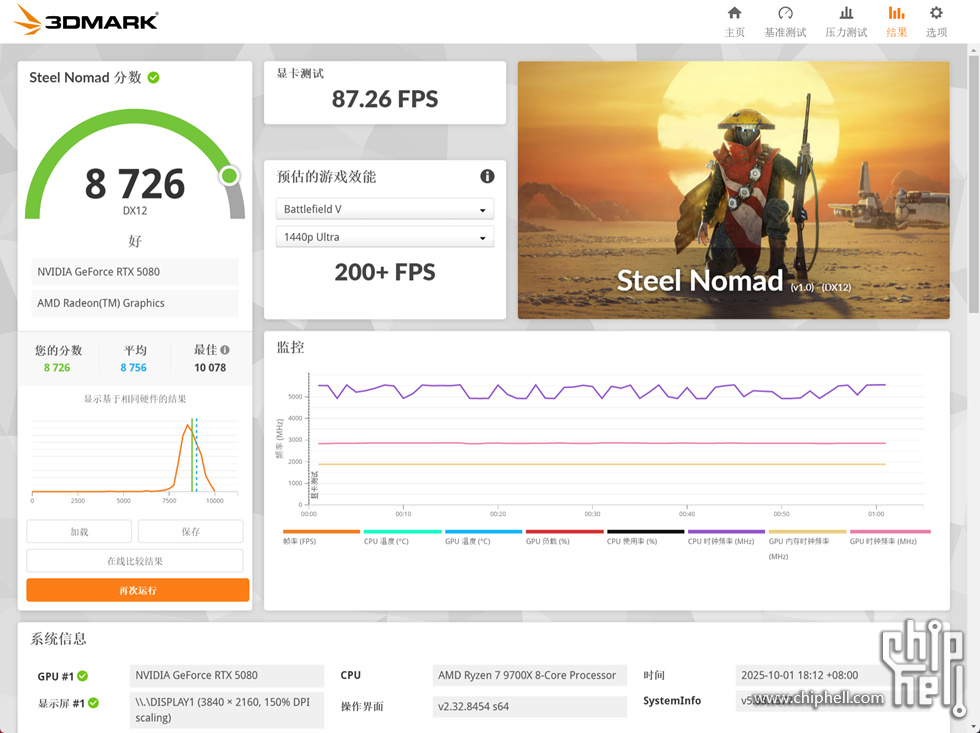The width and height of the screenshot is (980, 733).
Task: Open the Stress test chart icon
Action: pos(846,14)
